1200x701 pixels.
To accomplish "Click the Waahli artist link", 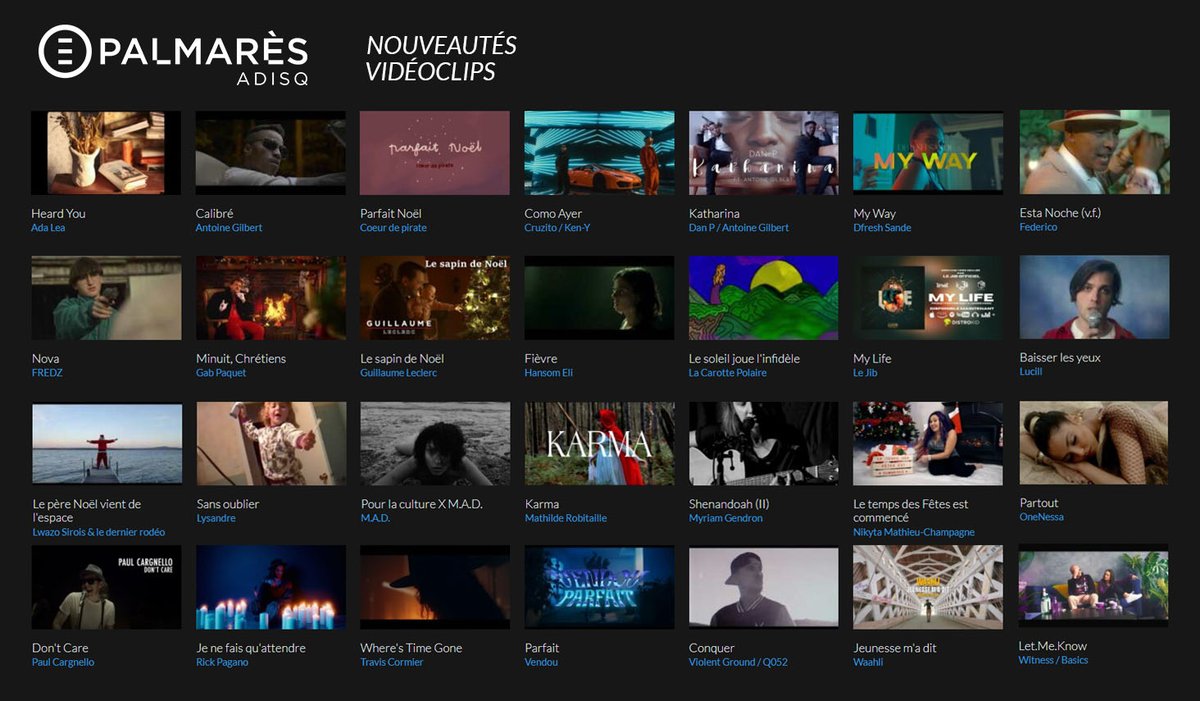I will pos(868,662).
